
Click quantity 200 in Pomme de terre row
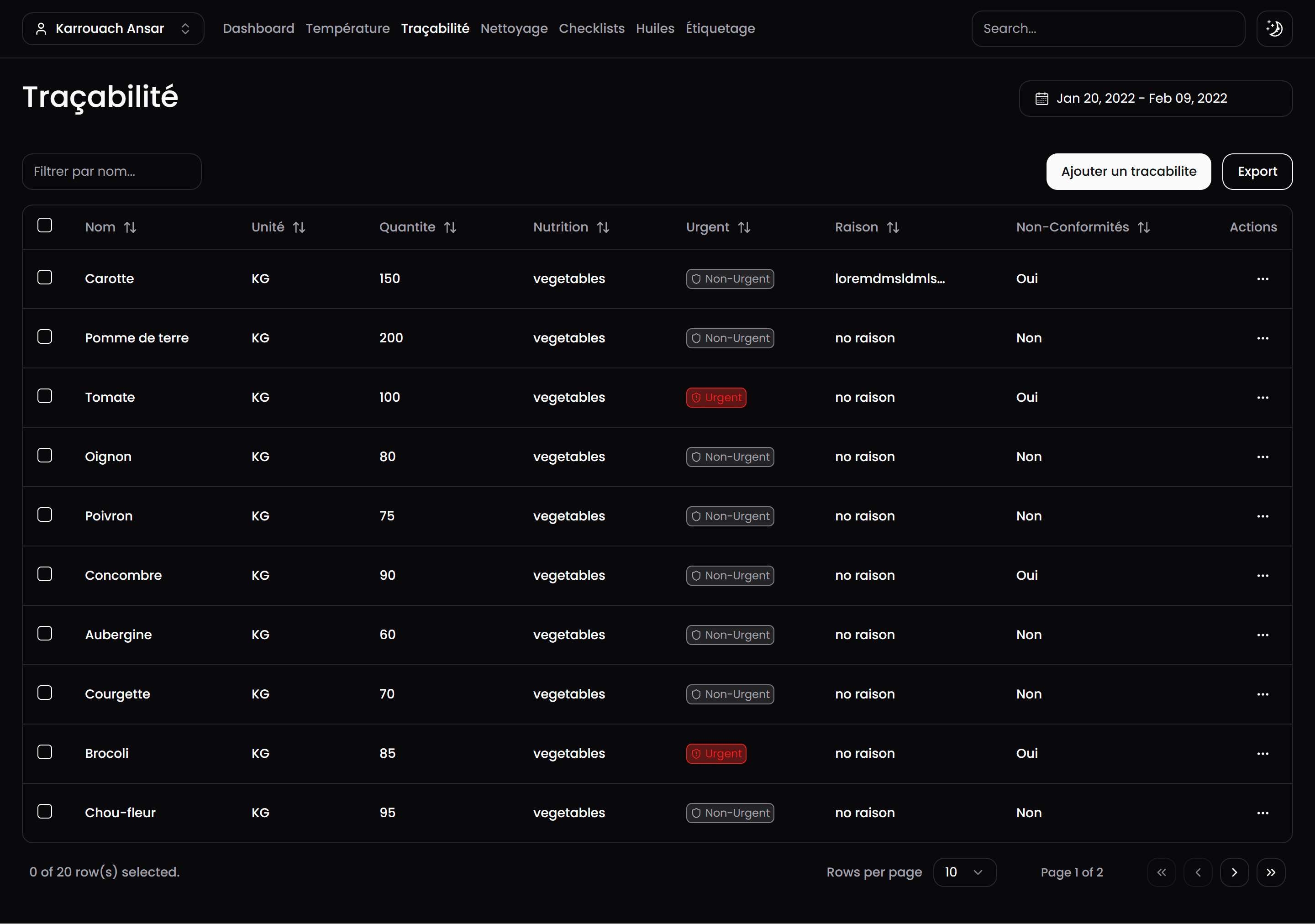pyautogui.click(x=391, y=338)
